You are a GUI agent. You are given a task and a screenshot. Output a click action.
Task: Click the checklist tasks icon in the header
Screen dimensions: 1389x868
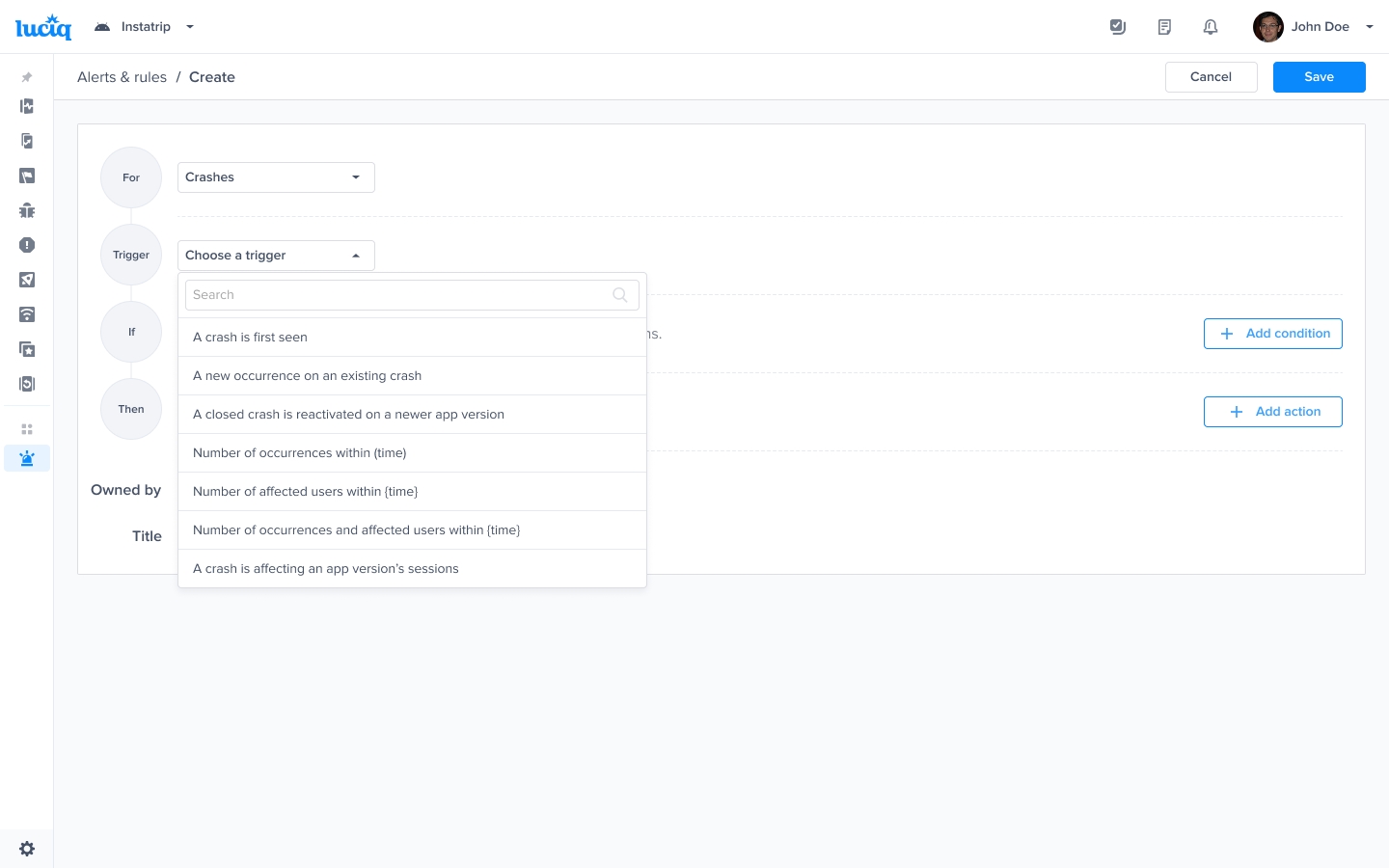1118,27
